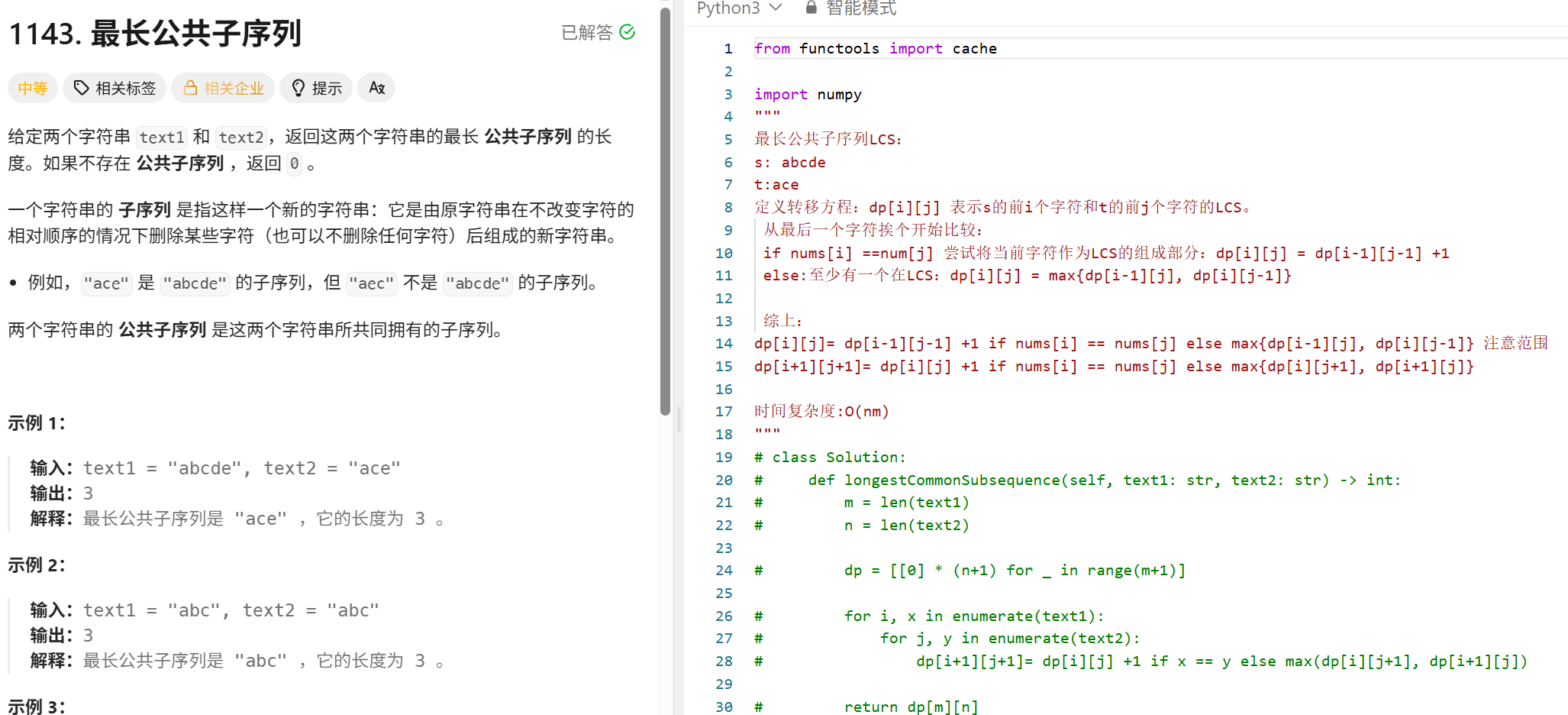
Task: Click the panel divider resize handle
Action: tap(679, 419)
